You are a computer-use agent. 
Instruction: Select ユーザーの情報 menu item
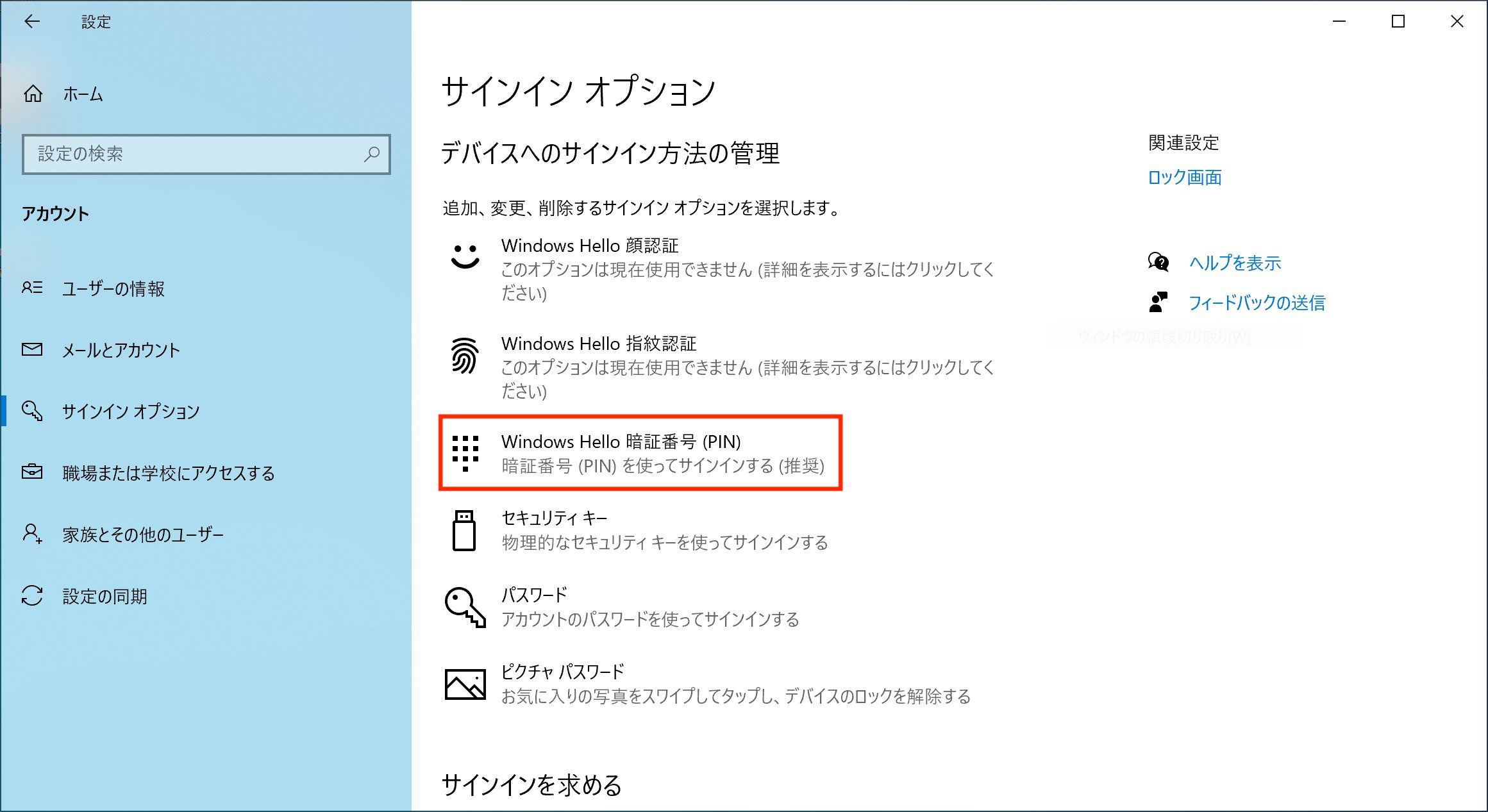pyautogui.click(x=206, y=288)
